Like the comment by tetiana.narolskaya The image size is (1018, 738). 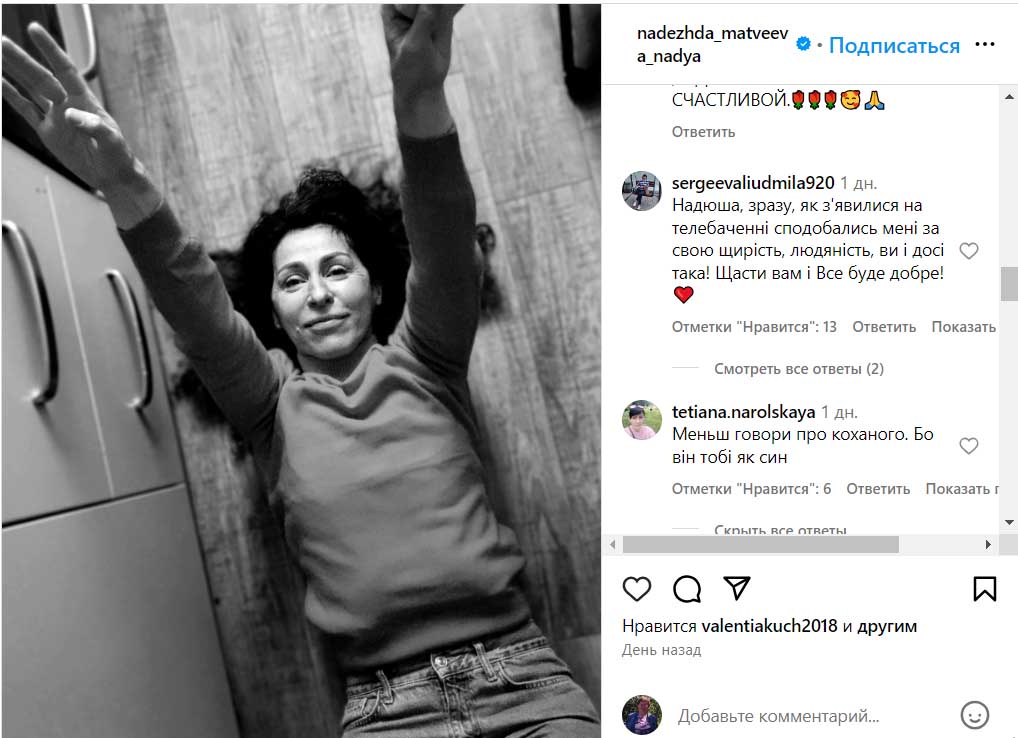tap(968, 446)
